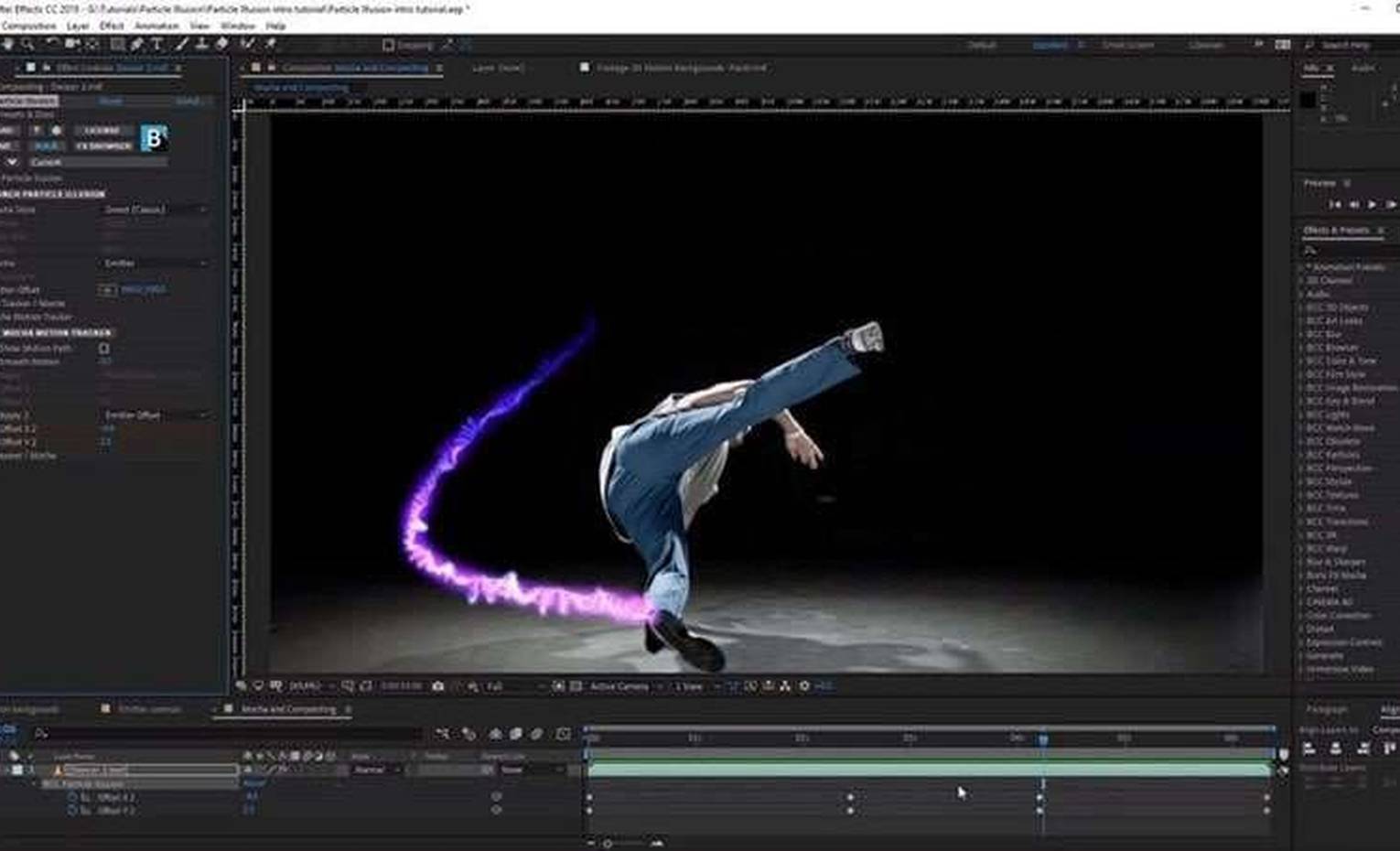
Task: Open the Full resolution dropdown
Action: tap(508, 686)
